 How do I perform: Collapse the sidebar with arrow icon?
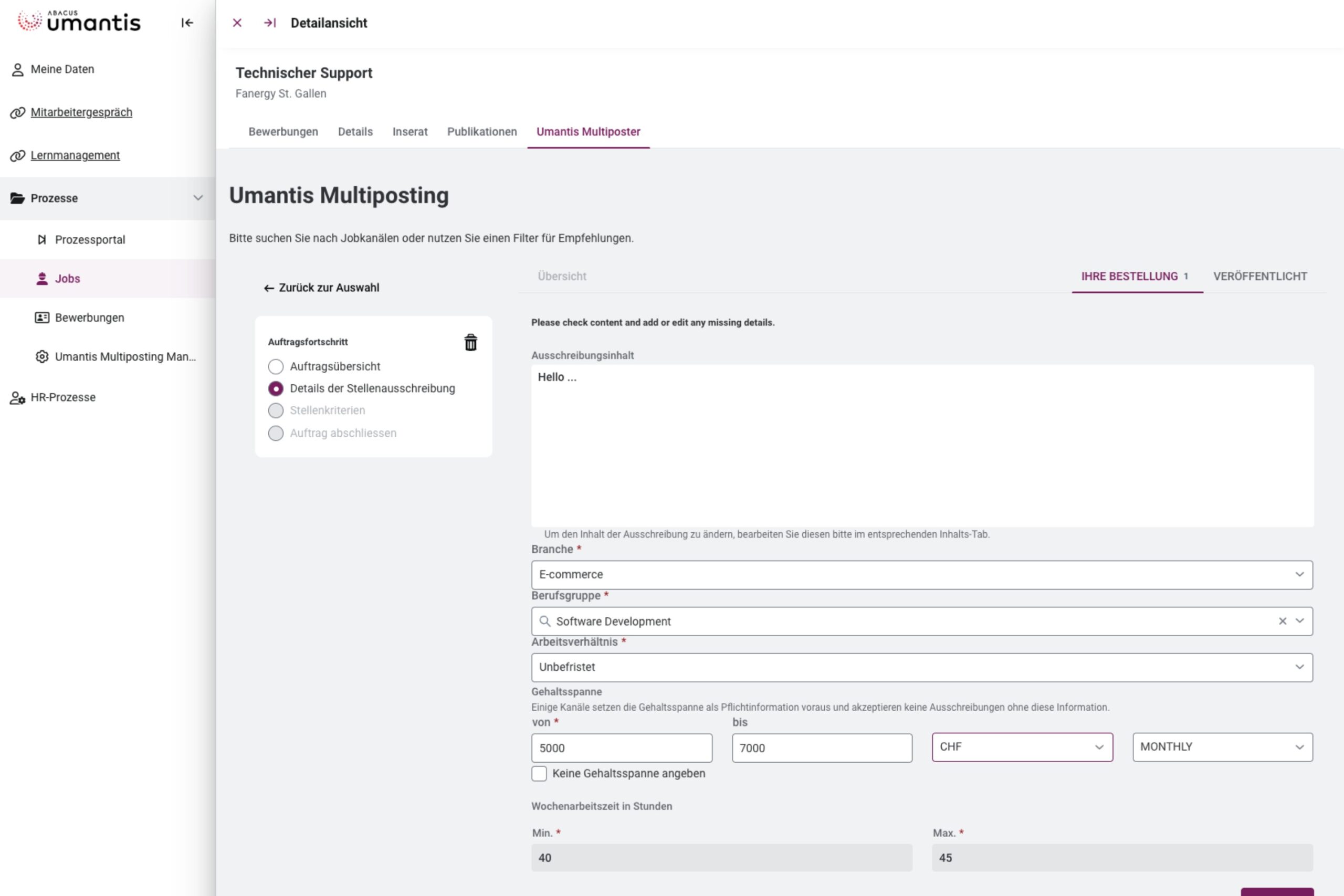(187, 23)
